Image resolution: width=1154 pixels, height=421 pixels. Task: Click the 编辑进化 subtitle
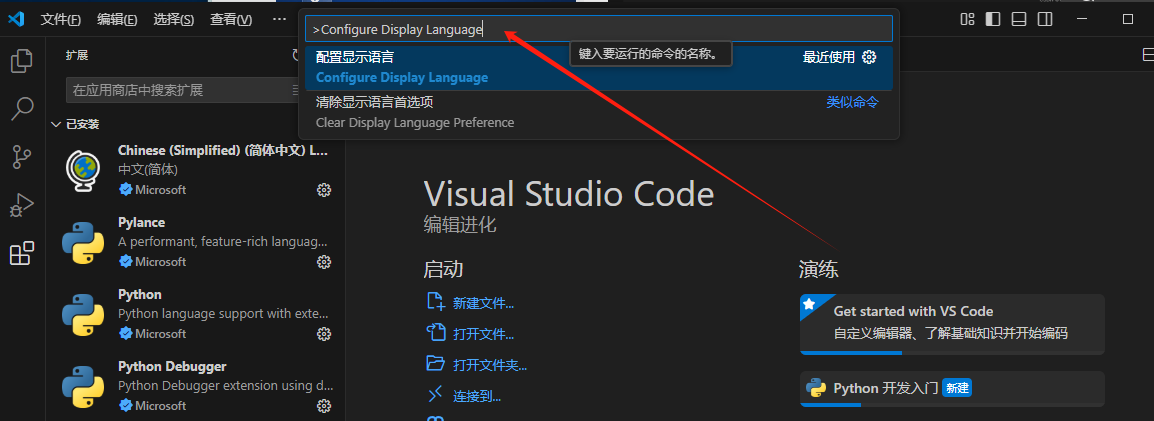pyautogui.click(x=460, y=224)
